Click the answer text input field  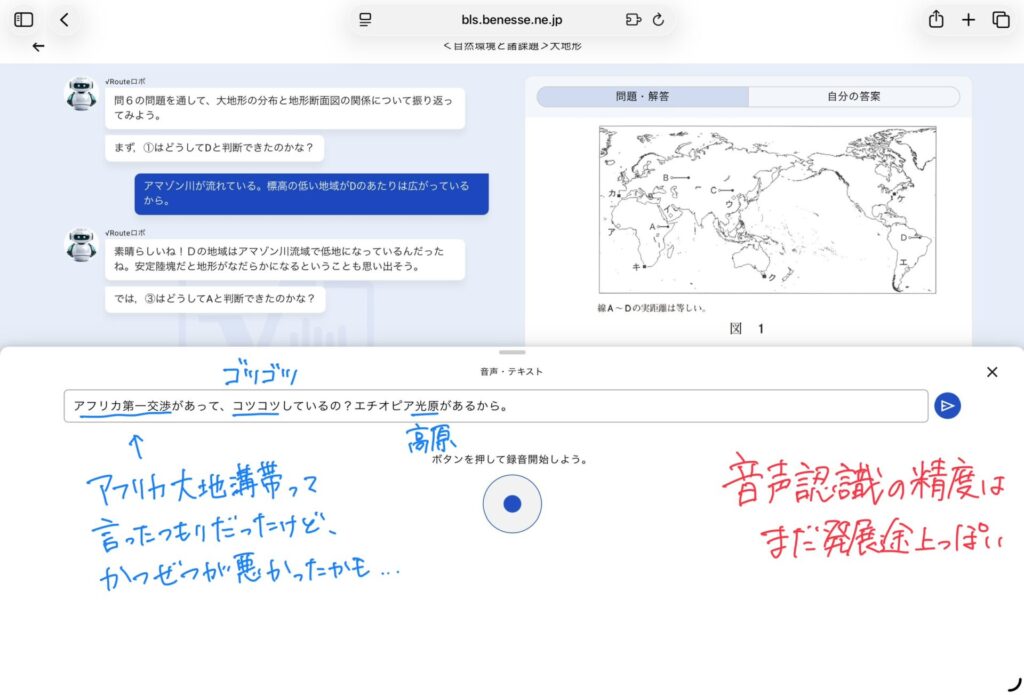pyautogui.click(x=495, y=406)
